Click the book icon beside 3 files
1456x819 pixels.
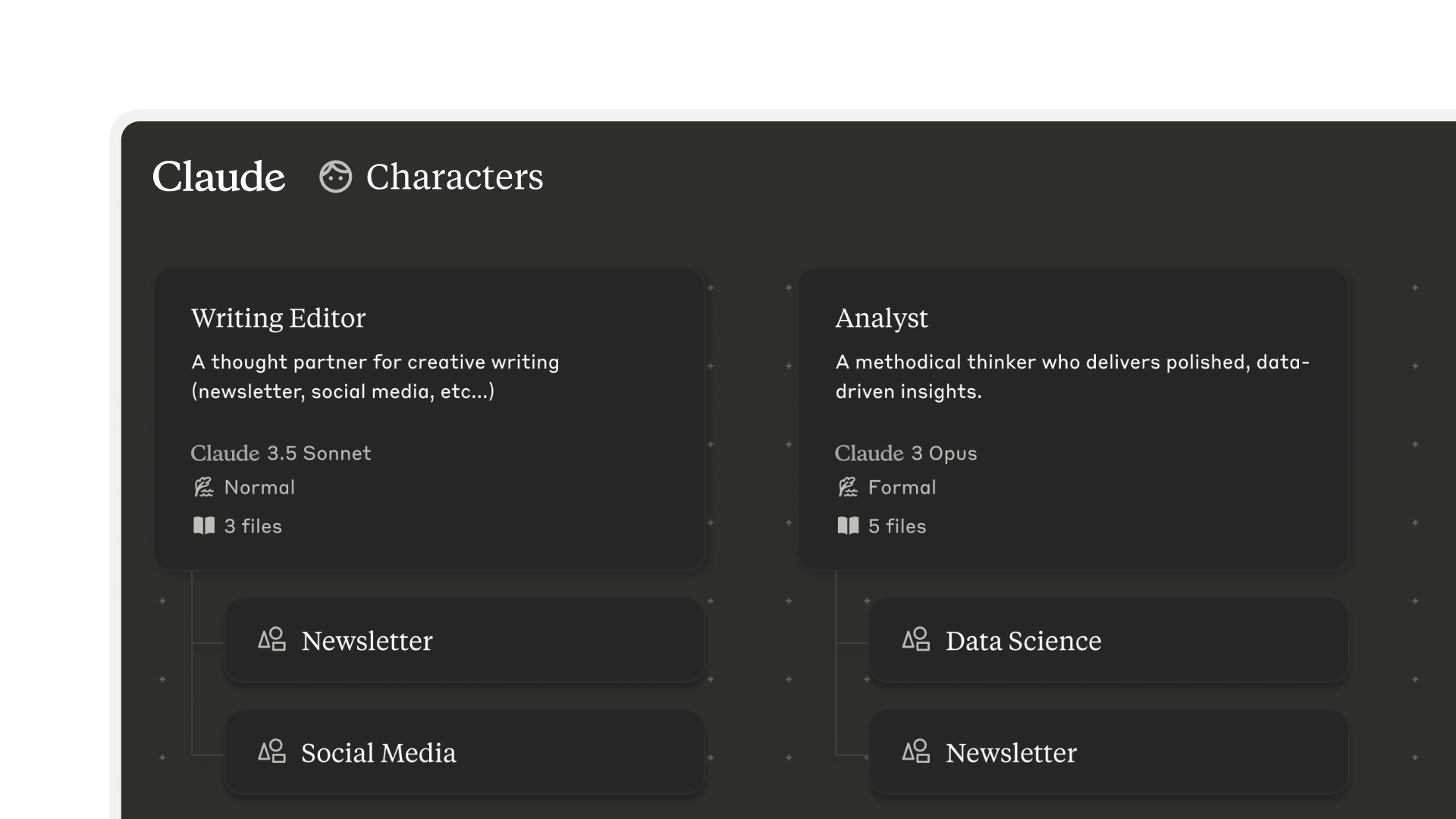204,526
